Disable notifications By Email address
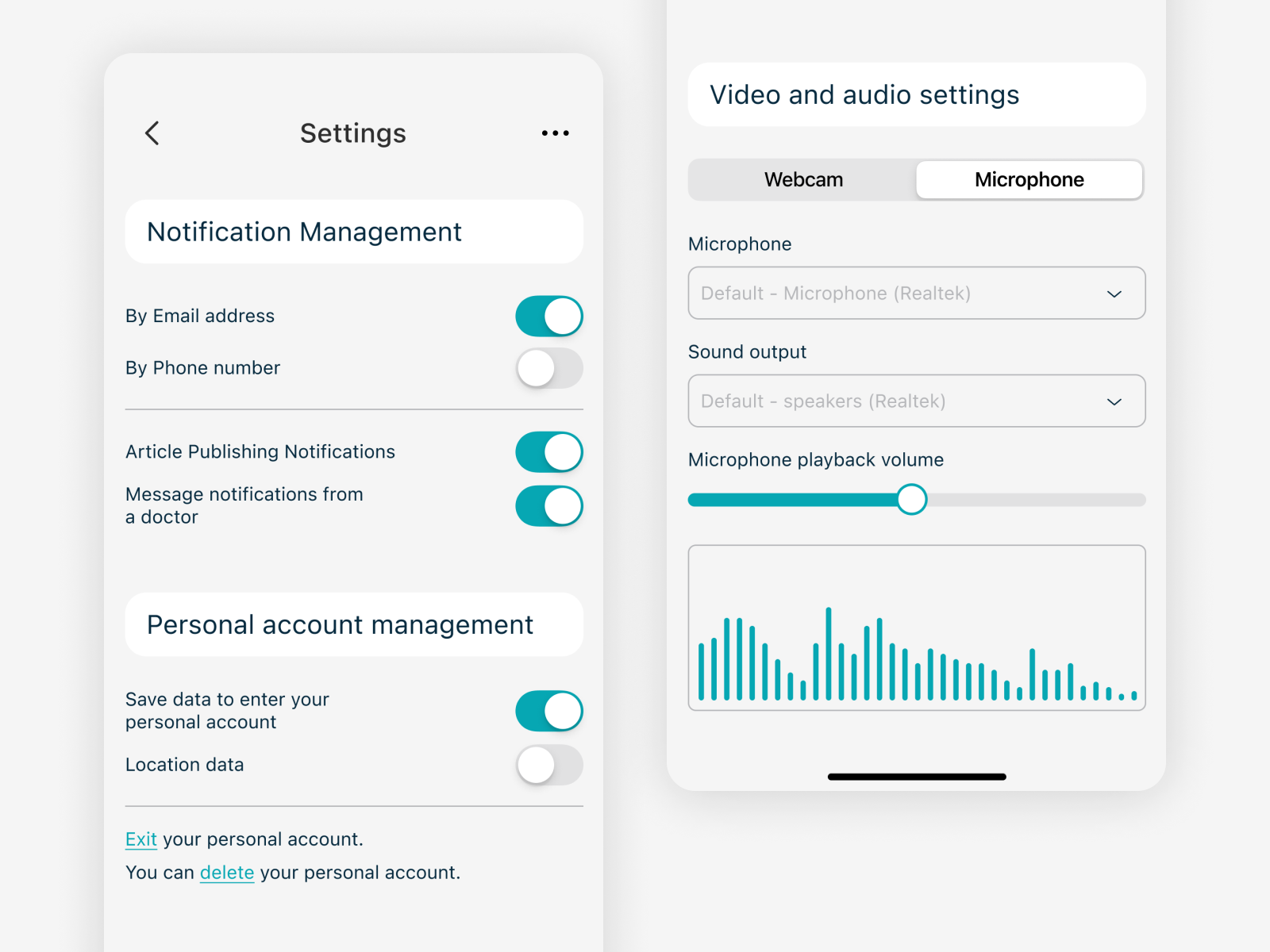The height and width of the screenshot is (952, 1270). pos(549,316)
